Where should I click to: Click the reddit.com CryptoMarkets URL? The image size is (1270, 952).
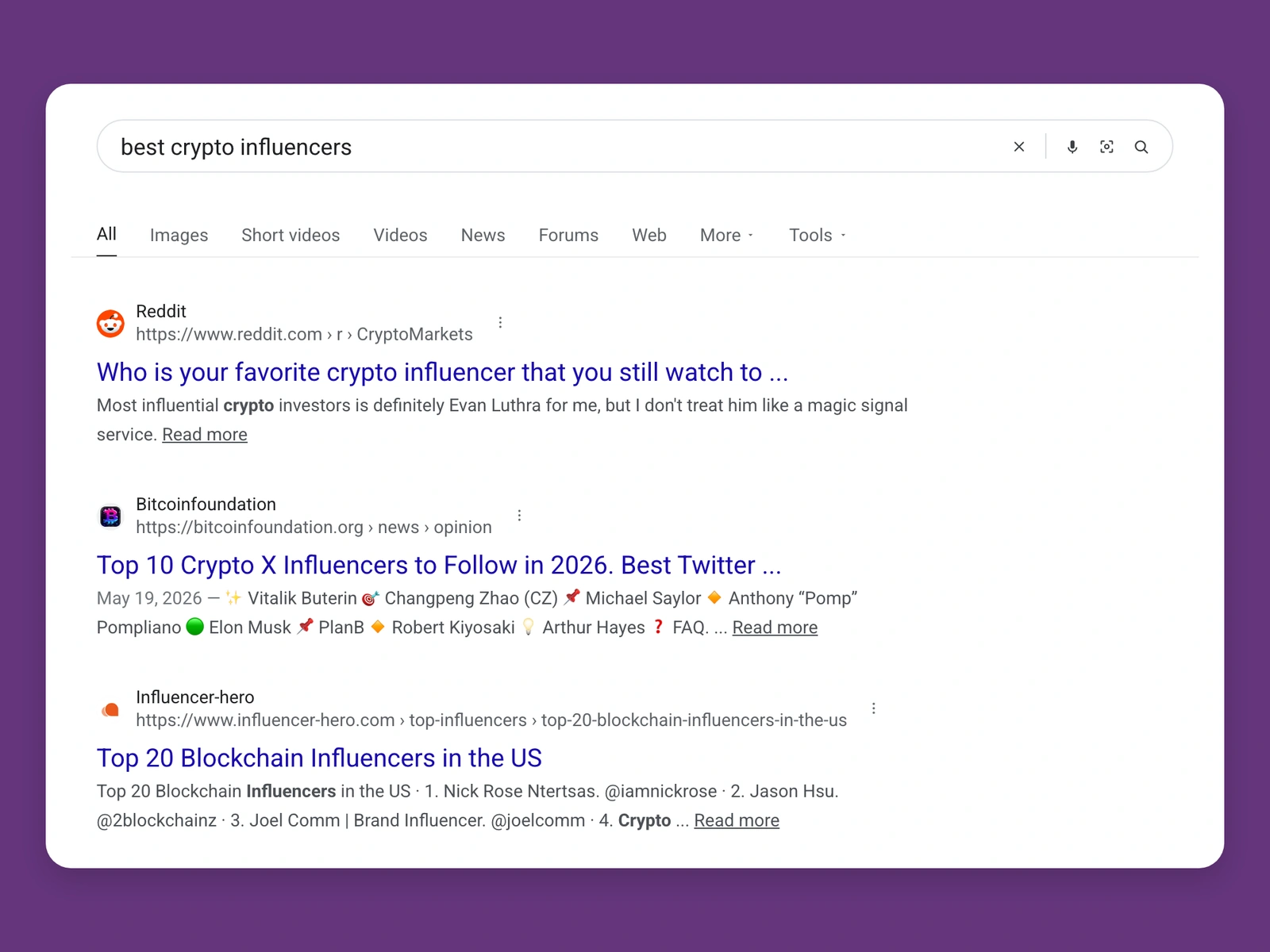click(304, 334)
